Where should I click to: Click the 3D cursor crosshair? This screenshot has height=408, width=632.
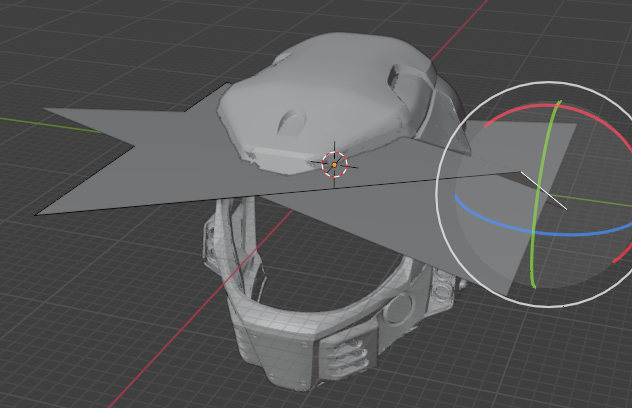tap(335, 164)
